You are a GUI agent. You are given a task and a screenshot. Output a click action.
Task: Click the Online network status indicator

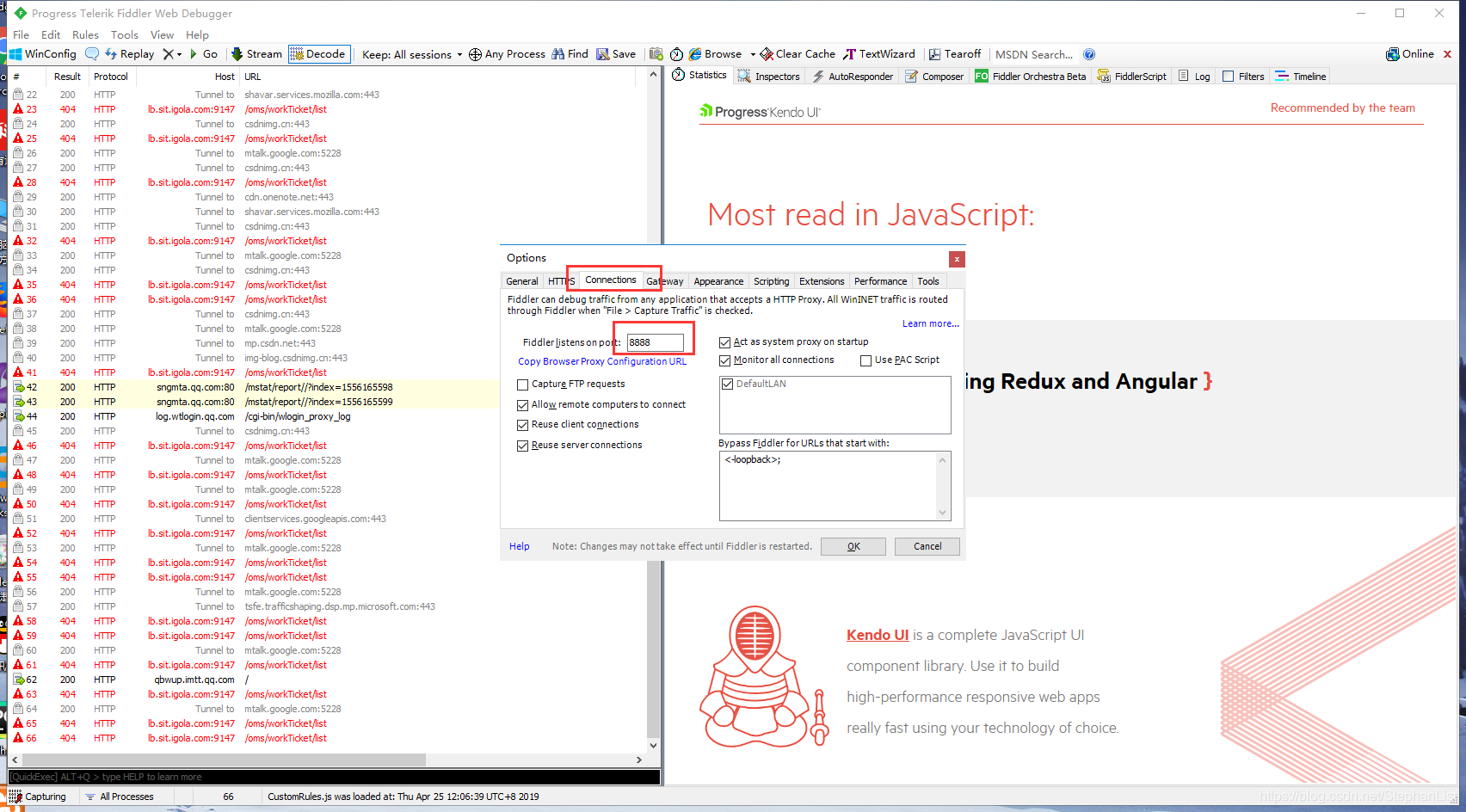click(1410, 53)
